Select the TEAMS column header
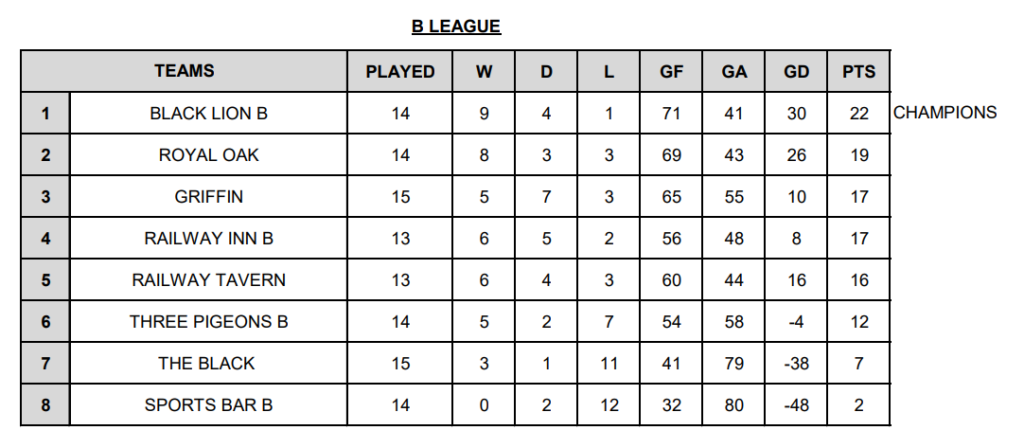Image resolution: width=1024 pixels, height=448 pixels. (x=184, y=71)
